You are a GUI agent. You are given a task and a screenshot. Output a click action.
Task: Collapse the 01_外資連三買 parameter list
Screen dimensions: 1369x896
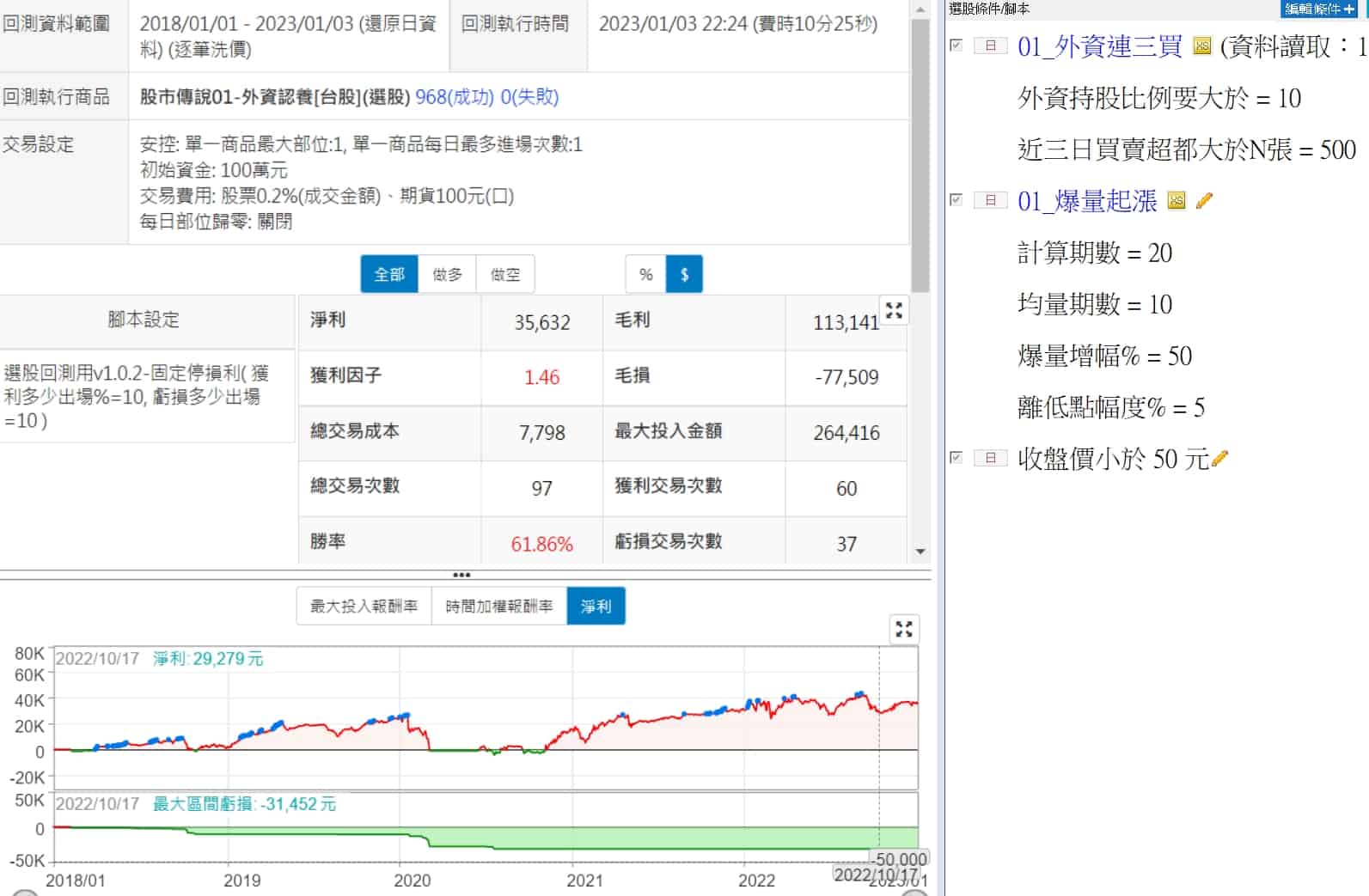click(990, 46)
